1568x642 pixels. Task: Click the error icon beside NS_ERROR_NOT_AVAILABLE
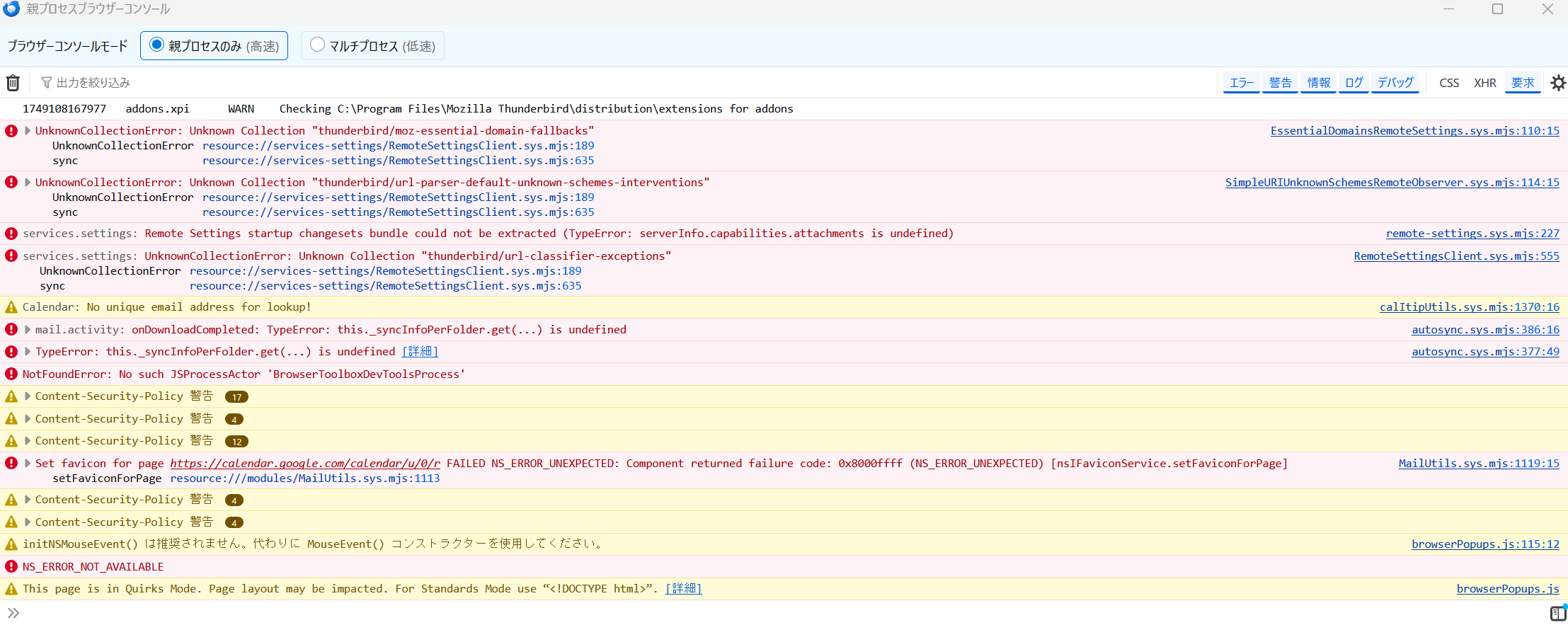[11, 566]
